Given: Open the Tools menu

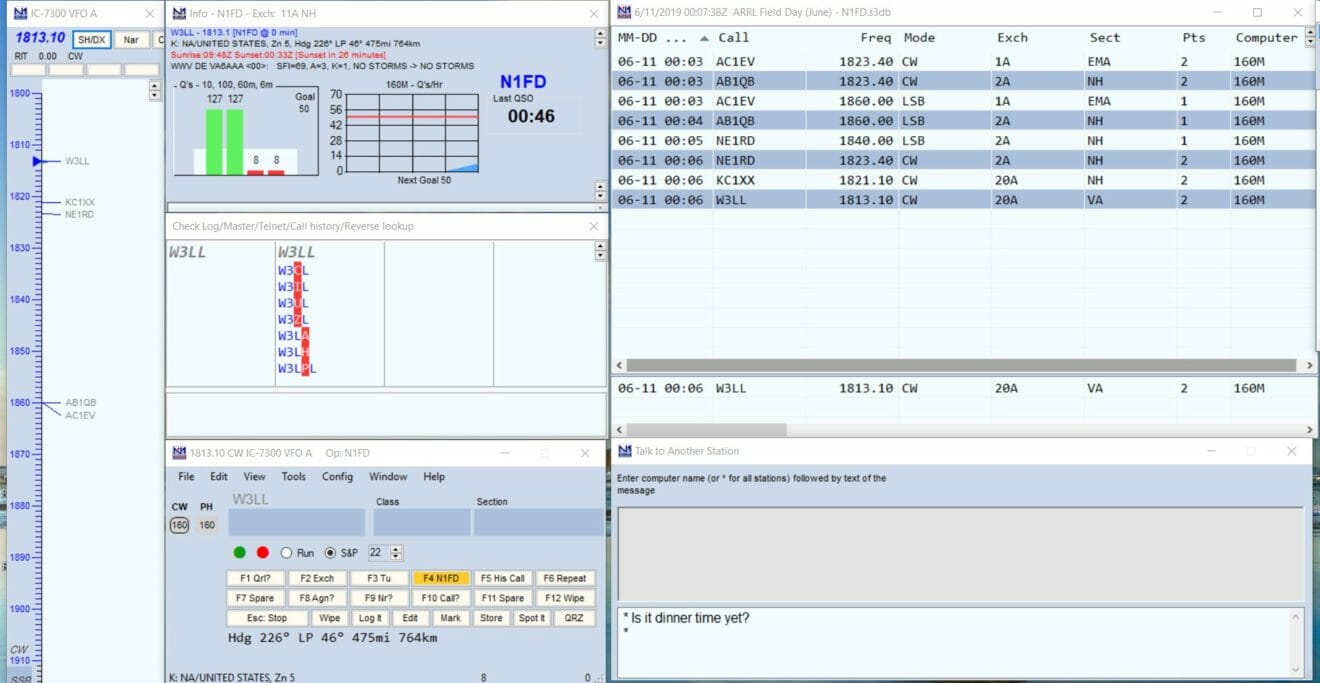Looking at the screenshot, I should click(293, 477).
